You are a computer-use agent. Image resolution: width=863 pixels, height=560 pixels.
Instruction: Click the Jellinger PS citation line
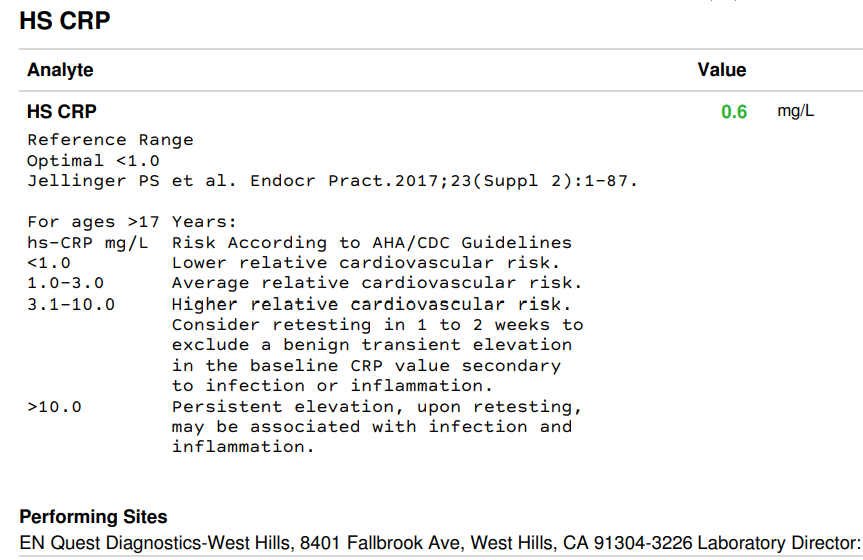click(x=332, y=181)
